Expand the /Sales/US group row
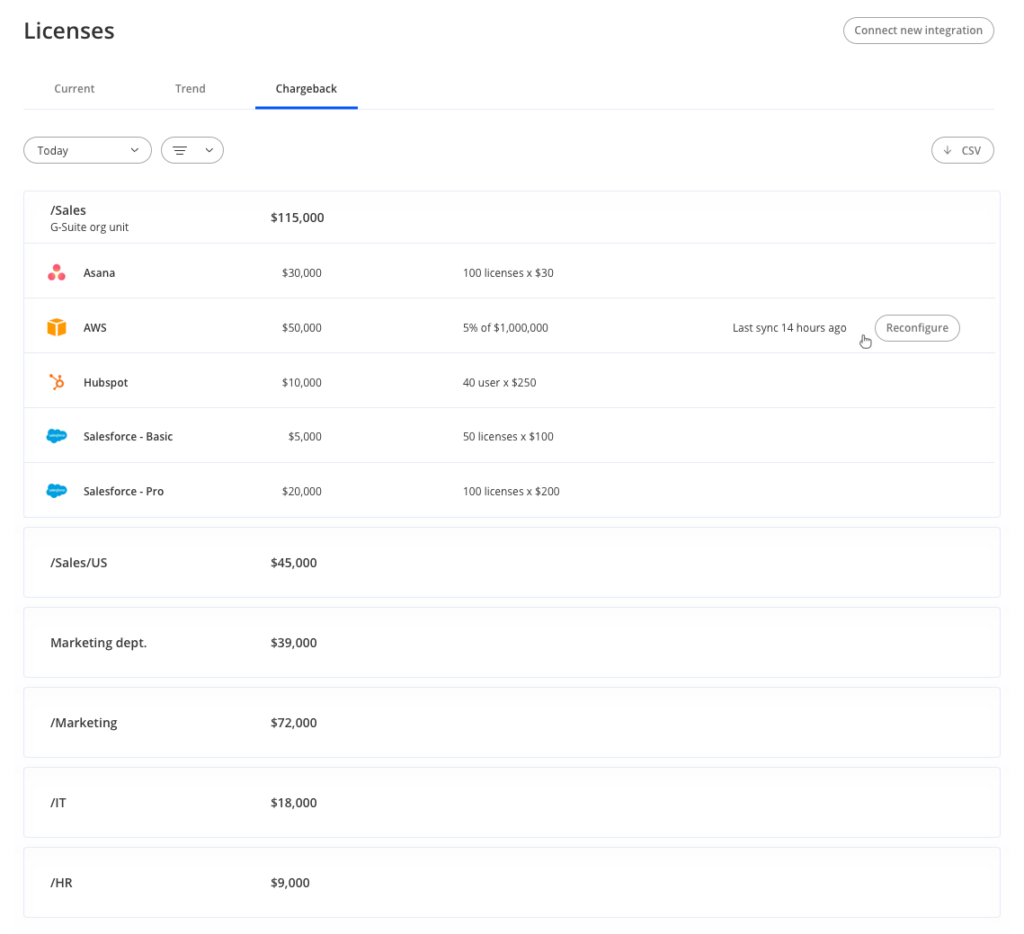The width and height of the screenshot is (1024, 934). click(x=511, y=562)
